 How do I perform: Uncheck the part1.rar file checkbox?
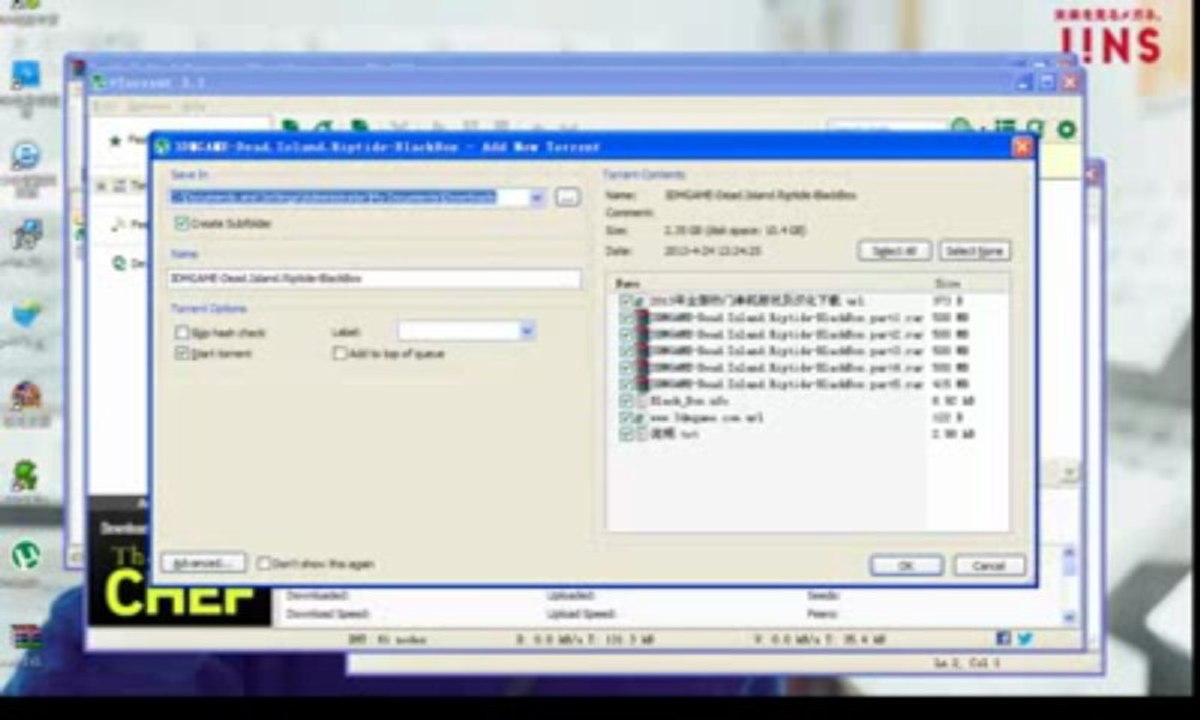626,317
